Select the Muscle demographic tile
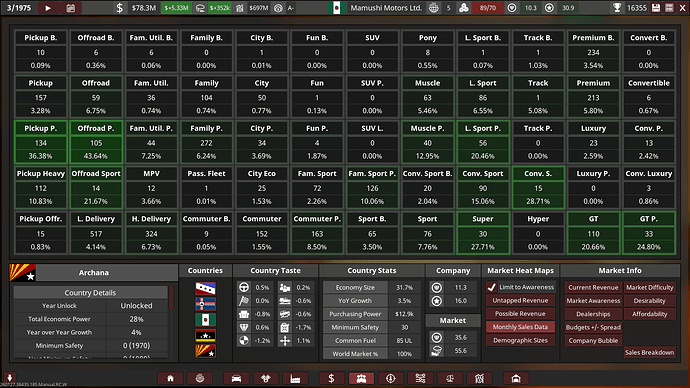 coord(427,97)
